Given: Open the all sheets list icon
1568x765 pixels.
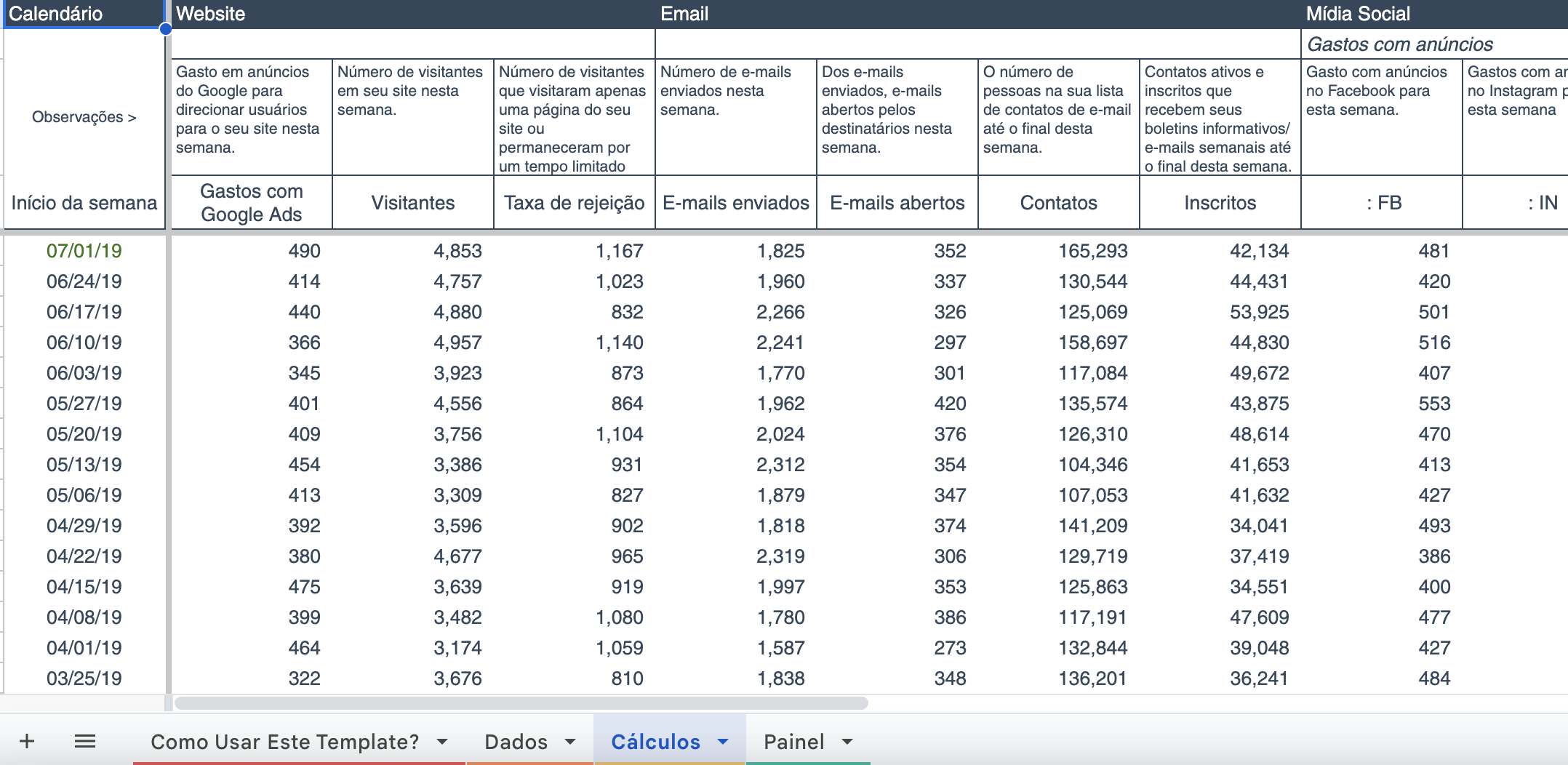Looking at the screenshot, I should 85,741.
